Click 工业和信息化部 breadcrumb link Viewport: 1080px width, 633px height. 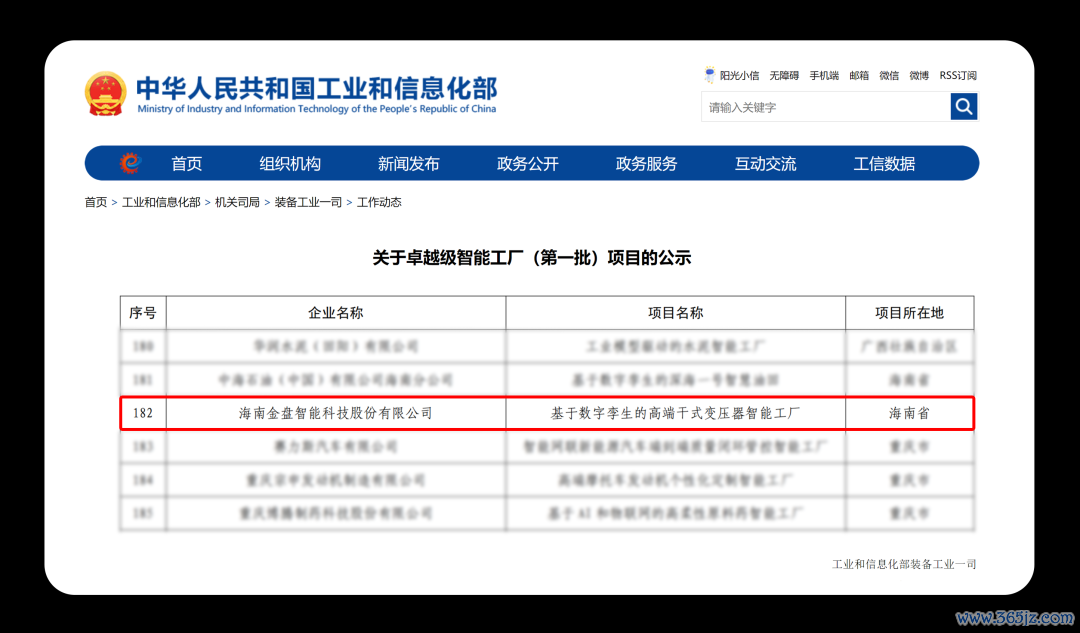[161, 203]
